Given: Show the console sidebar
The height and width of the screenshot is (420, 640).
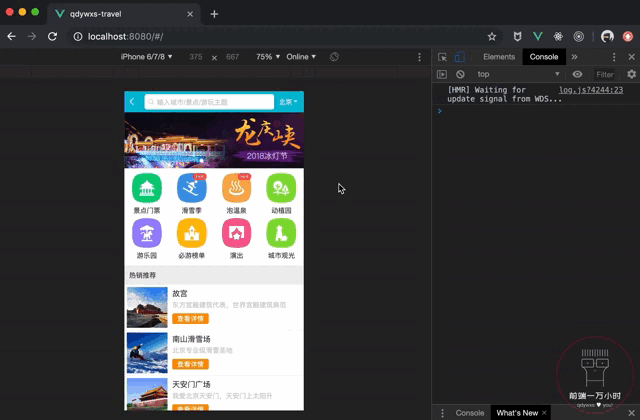Looking at the screenshot, I should click(x=442, y=74).
